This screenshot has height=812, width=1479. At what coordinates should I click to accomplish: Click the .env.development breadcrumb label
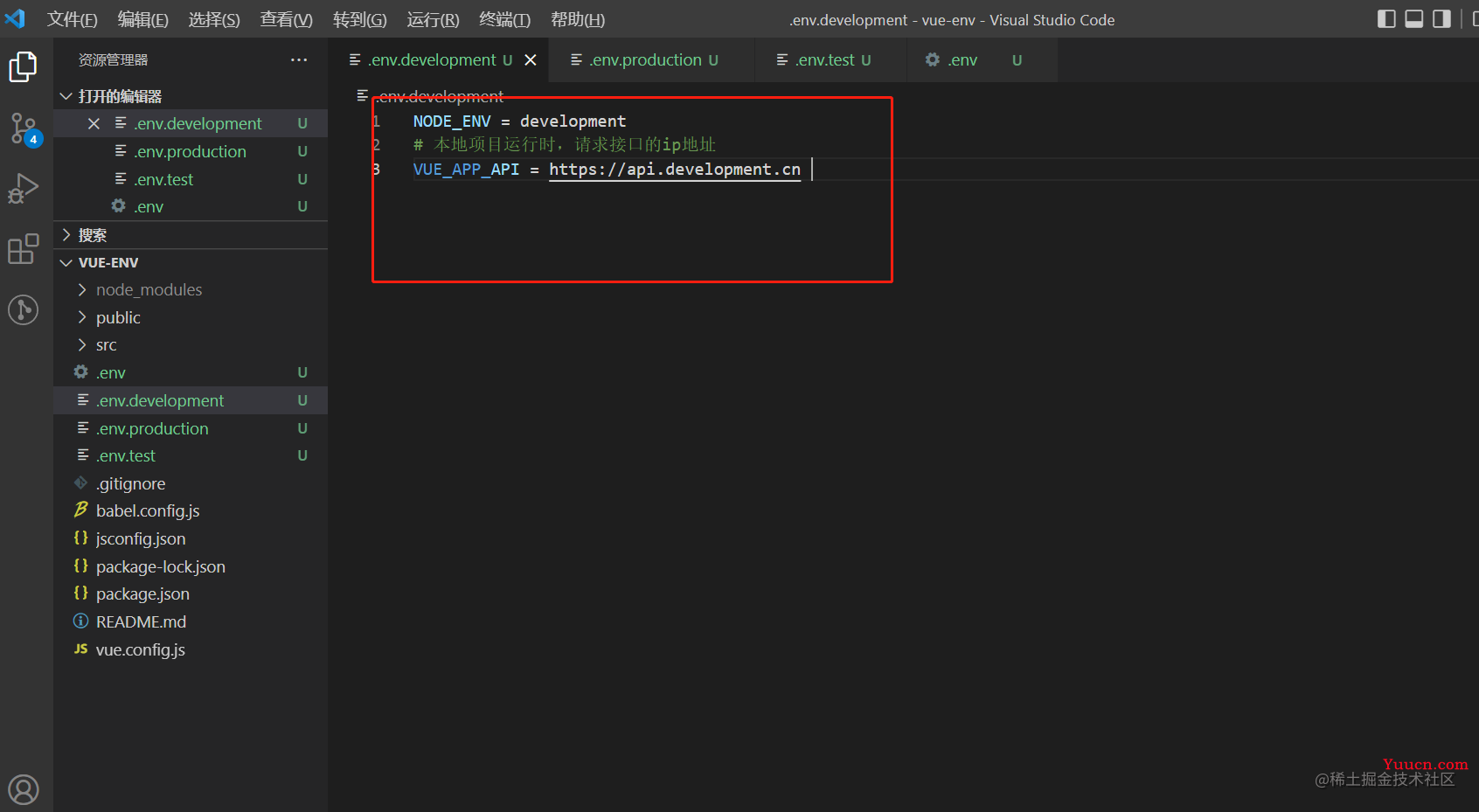441,96
